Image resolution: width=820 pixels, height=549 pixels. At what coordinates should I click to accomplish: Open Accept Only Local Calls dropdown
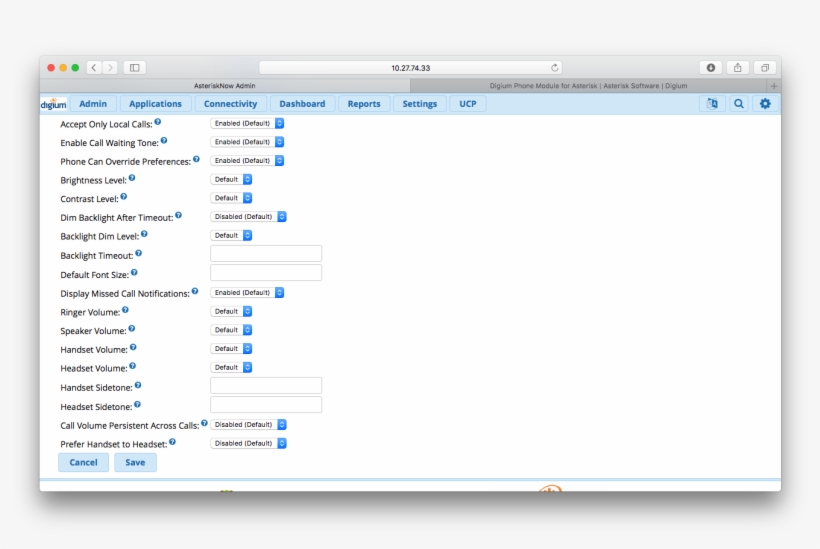click(247, 123)
